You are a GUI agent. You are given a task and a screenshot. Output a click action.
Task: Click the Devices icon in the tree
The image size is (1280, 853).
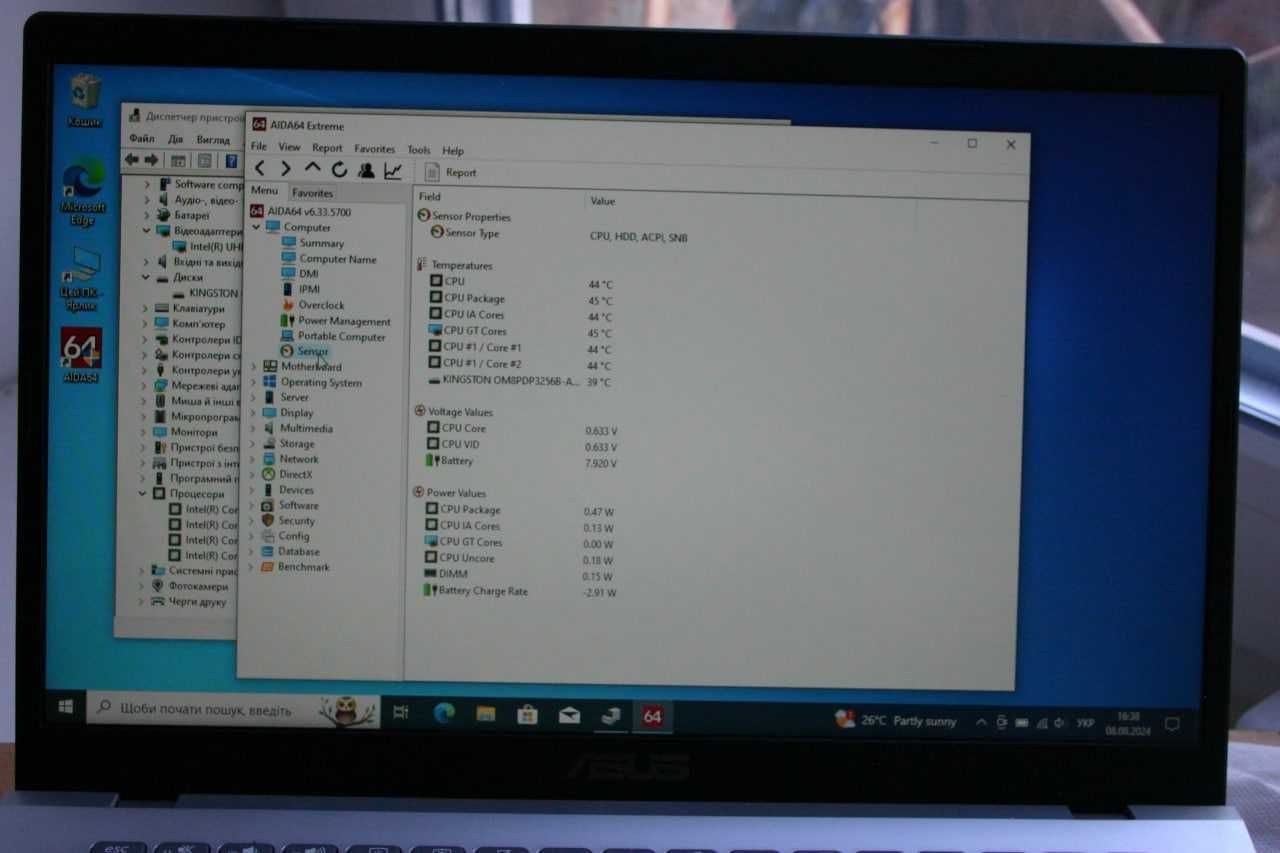[268, 490]
